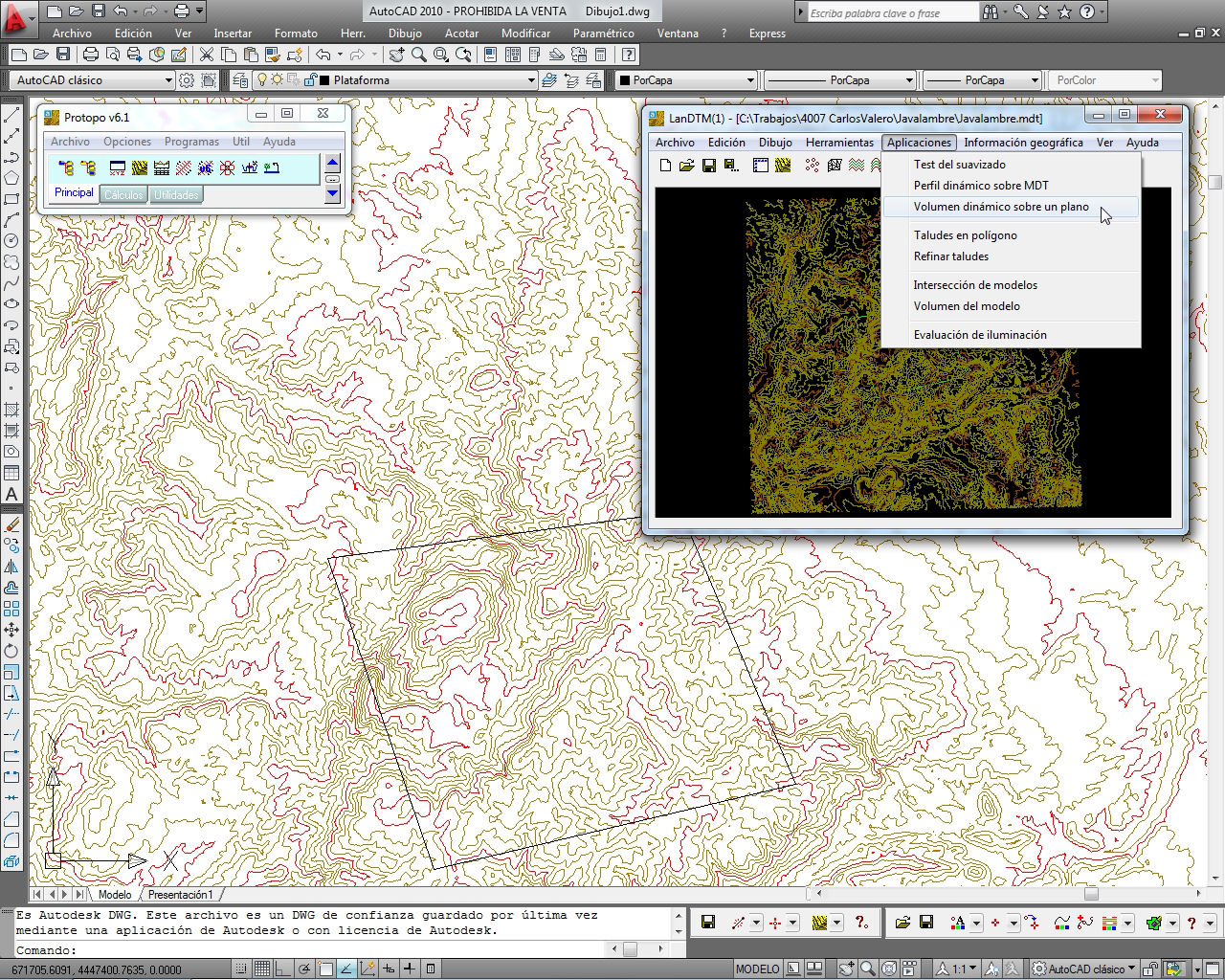
Task: Click horizontal scrollbar thumb of drawing area
Action: [x=1091, y=894]
